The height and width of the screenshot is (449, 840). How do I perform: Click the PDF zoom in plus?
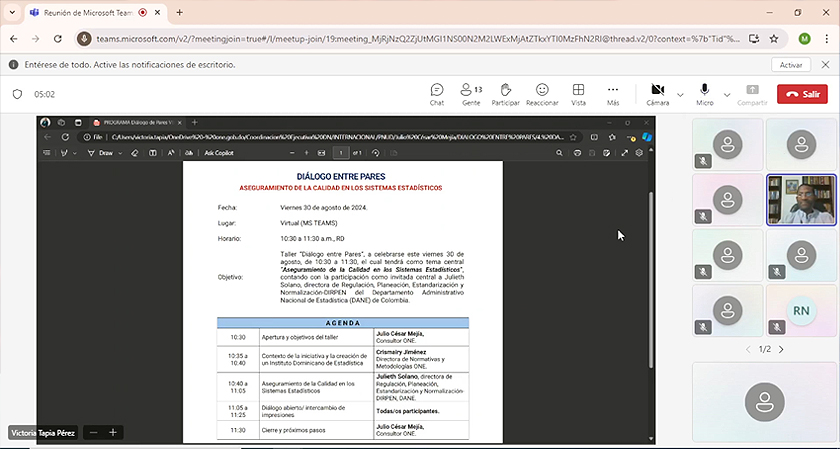(x=306, y=153)
